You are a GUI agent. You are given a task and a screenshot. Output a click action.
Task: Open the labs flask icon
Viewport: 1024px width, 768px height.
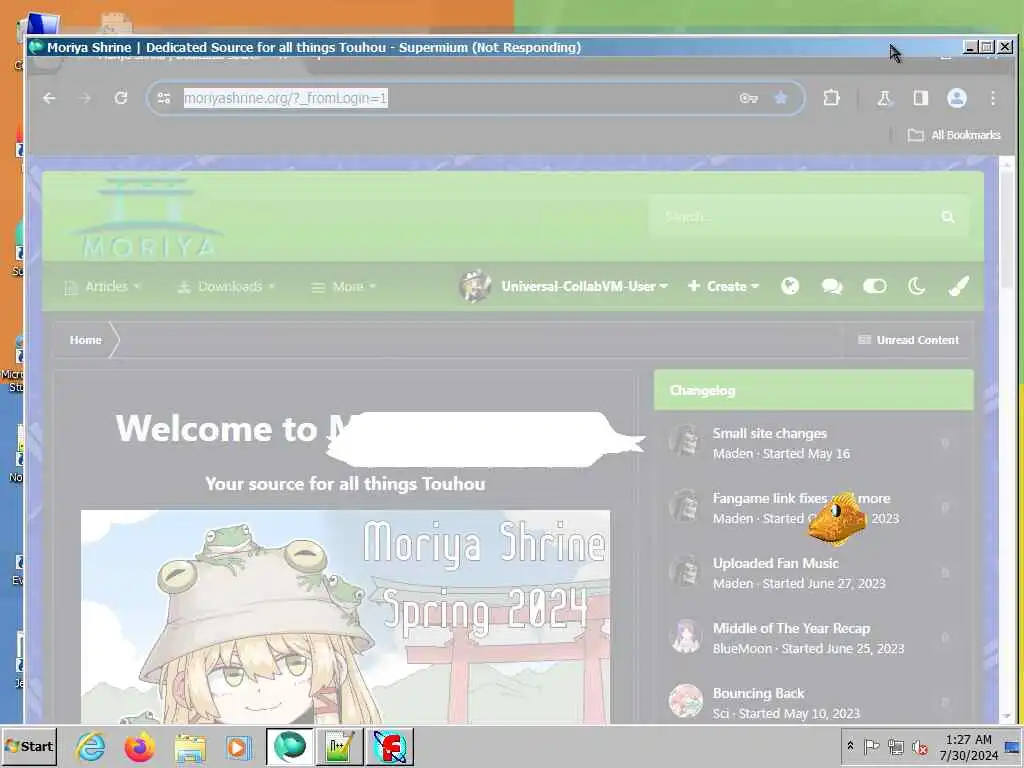pos(884,98)
